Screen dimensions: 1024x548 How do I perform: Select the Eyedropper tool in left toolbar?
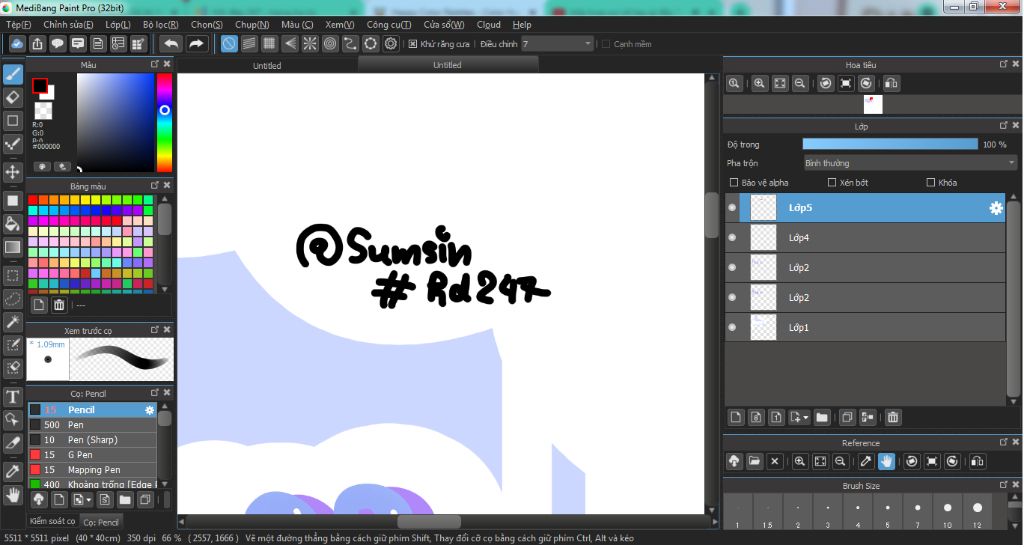[x=12, y=471]
